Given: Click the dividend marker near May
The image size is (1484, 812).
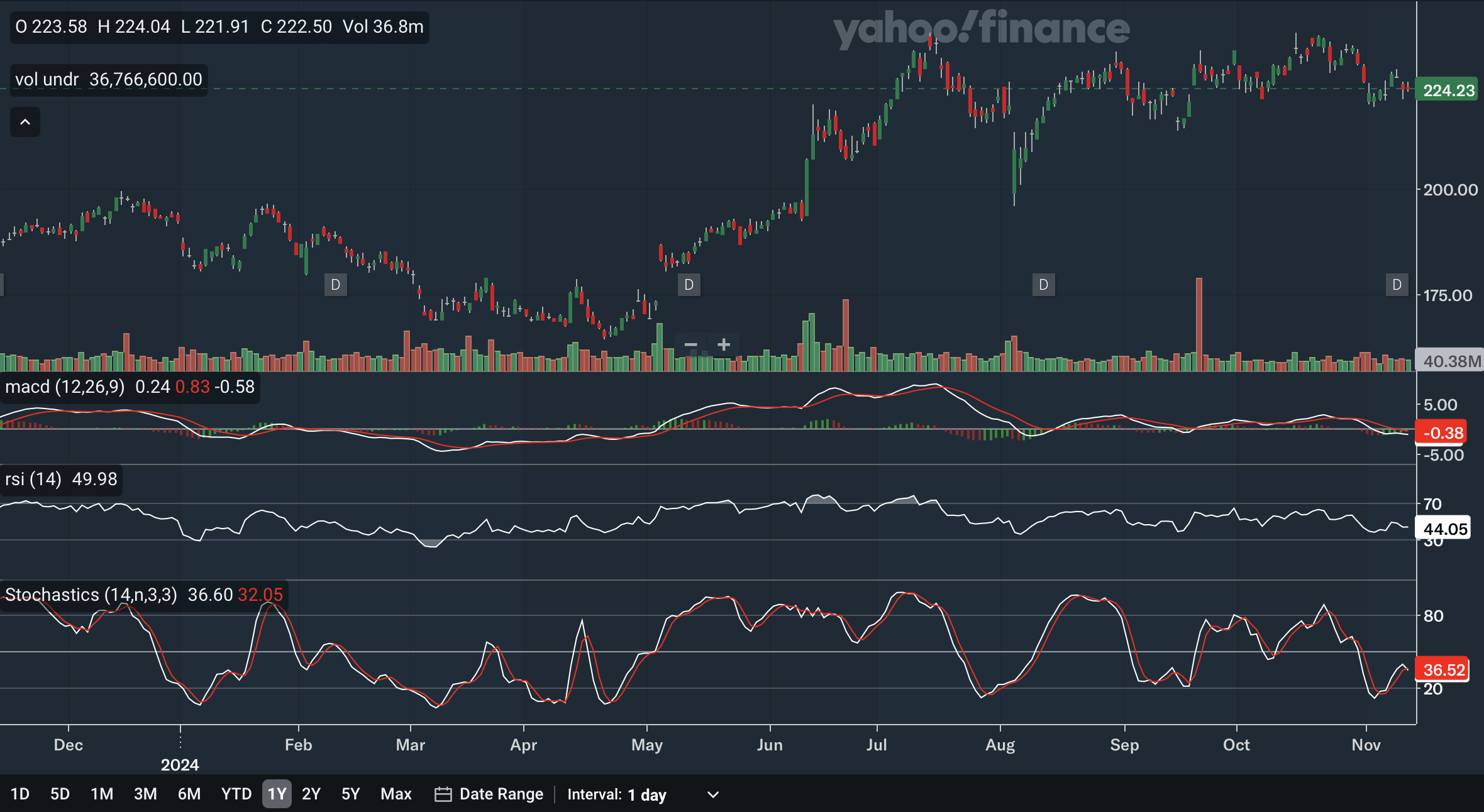Looking at the screenshot, I should (x=689, y=285).
